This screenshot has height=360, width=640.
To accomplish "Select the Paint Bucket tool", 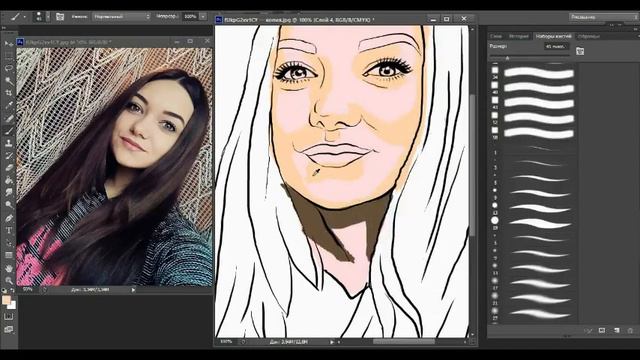I will (9, 180).
